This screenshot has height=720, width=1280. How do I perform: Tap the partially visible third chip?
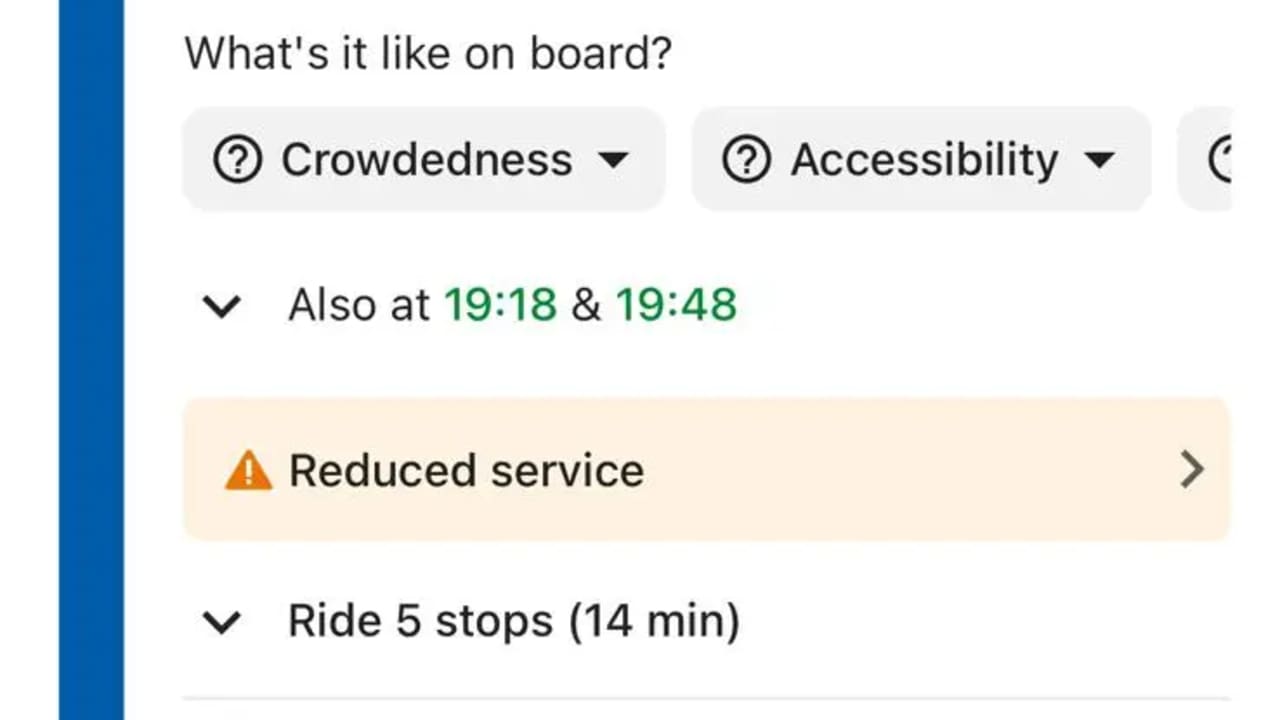(x=1205, y=159)
